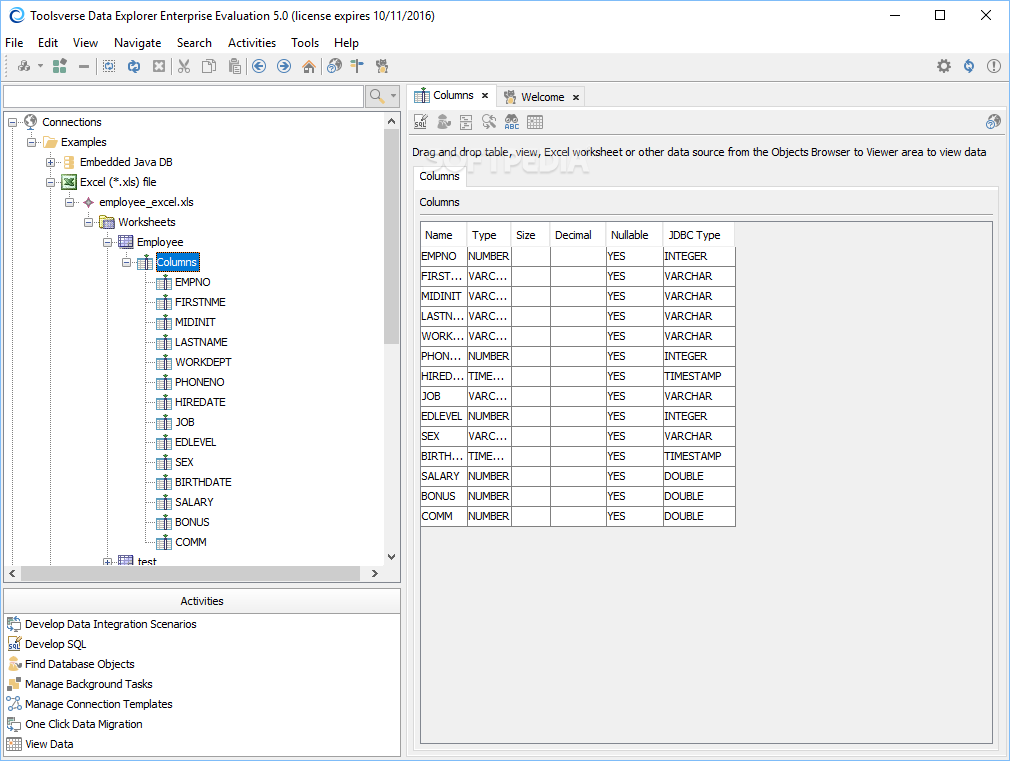Open the Develop SQL activity
Image resolution: width=1010 pixels, height=761 pixels.
click(x=55, y=644)
